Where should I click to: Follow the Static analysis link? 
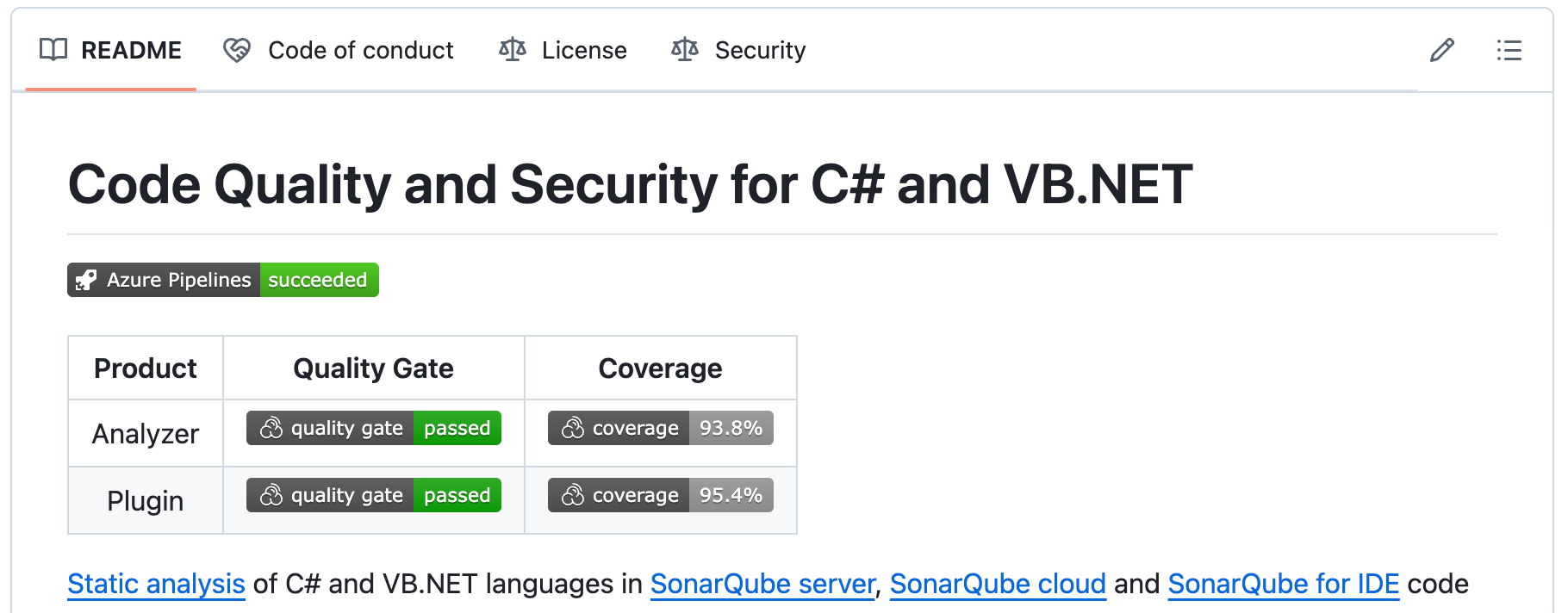click(x=156, y=584)
